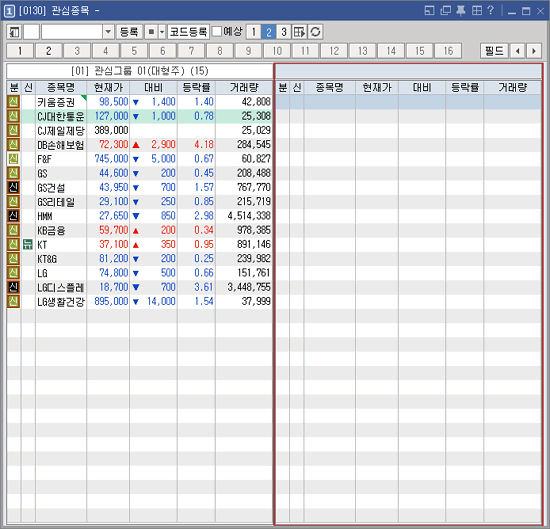Click the 필드 button

[494, 51]
